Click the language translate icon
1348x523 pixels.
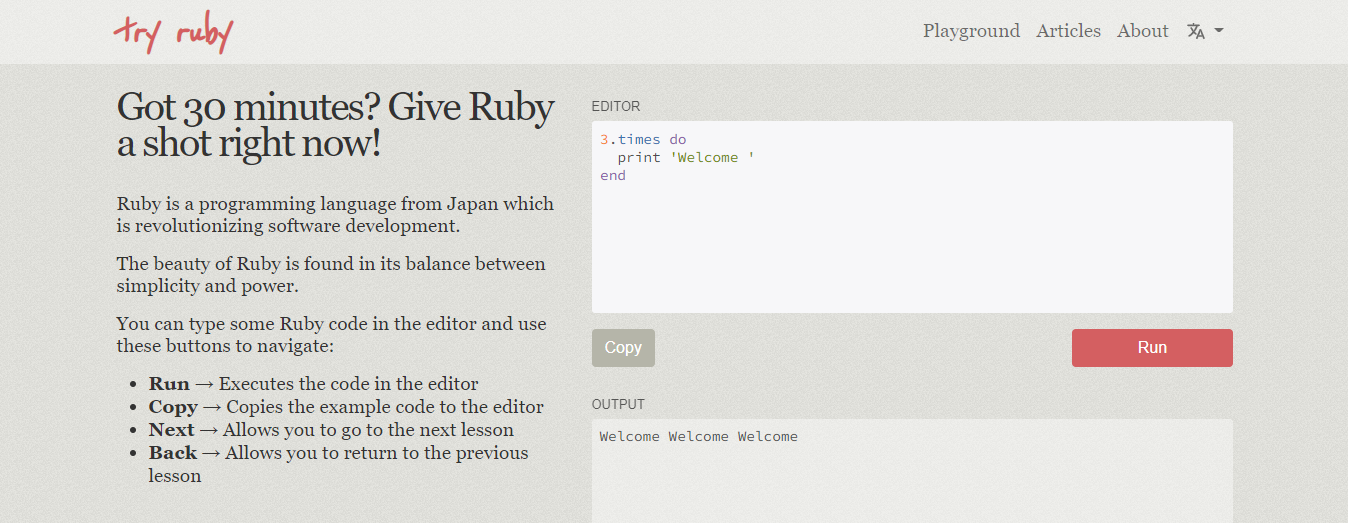click(x=1195, y=31)
